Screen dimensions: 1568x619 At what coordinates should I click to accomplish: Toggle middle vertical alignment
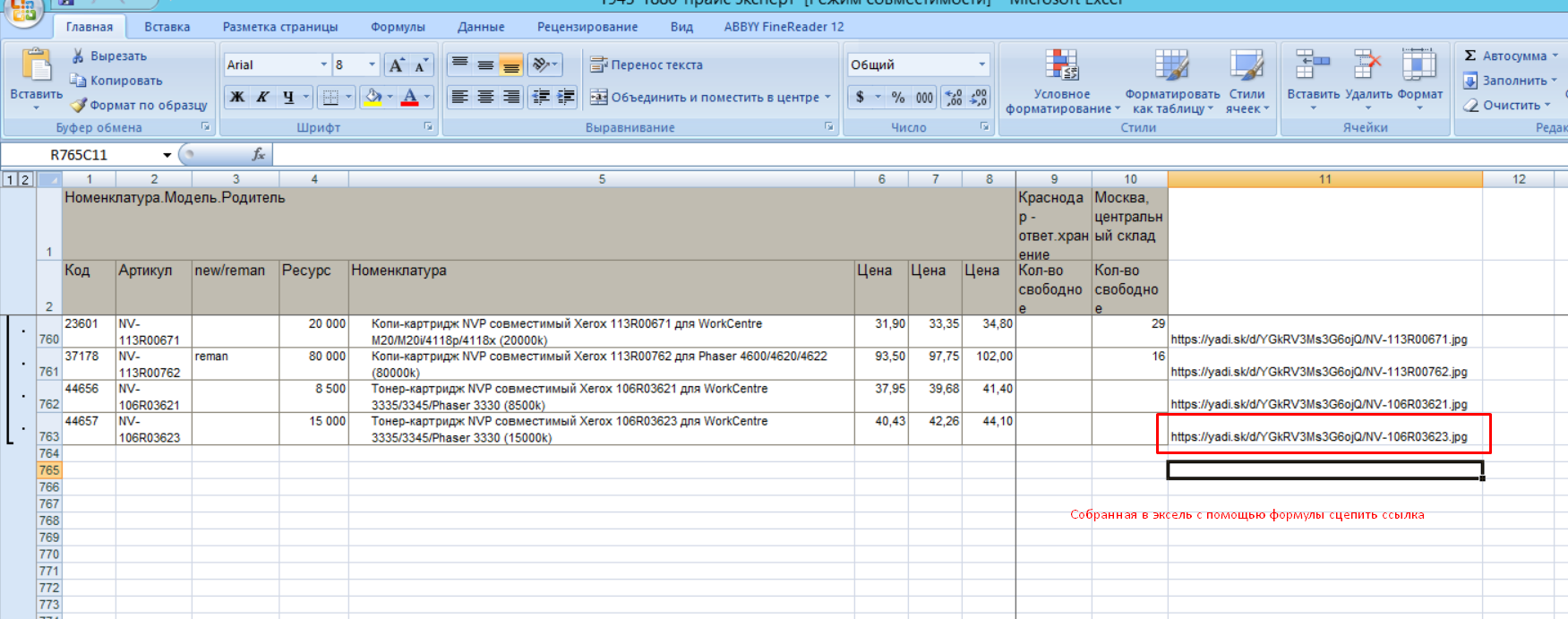(x=485, y=64)
